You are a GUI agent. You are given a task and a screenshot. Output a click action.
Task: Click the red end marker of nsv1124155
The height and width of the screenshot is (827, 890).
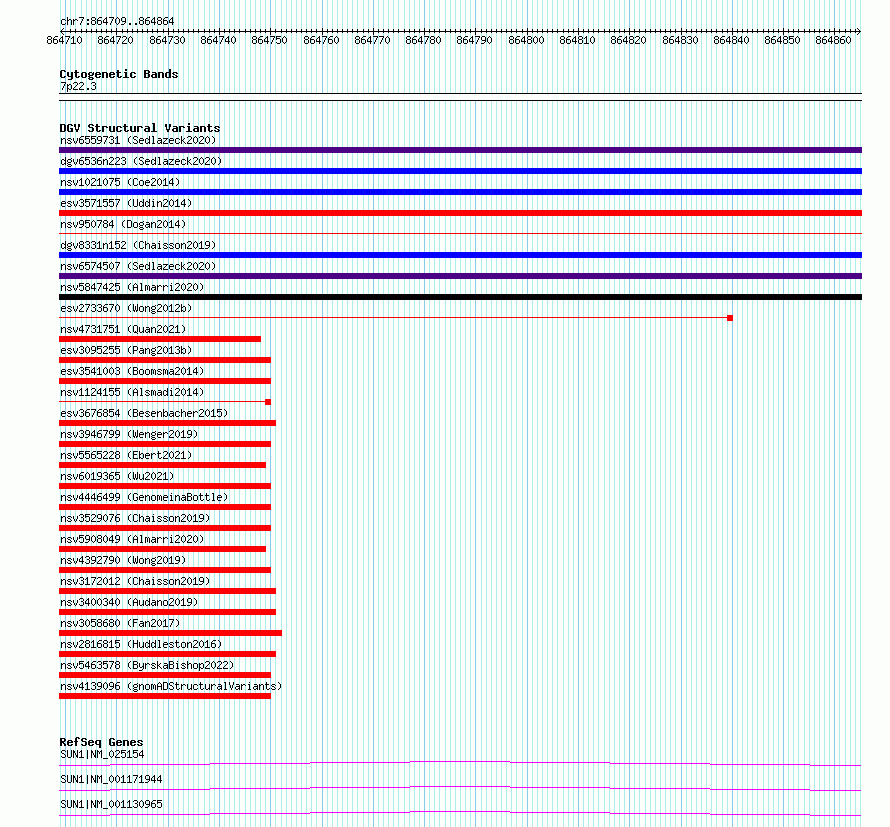click(268, 402)
